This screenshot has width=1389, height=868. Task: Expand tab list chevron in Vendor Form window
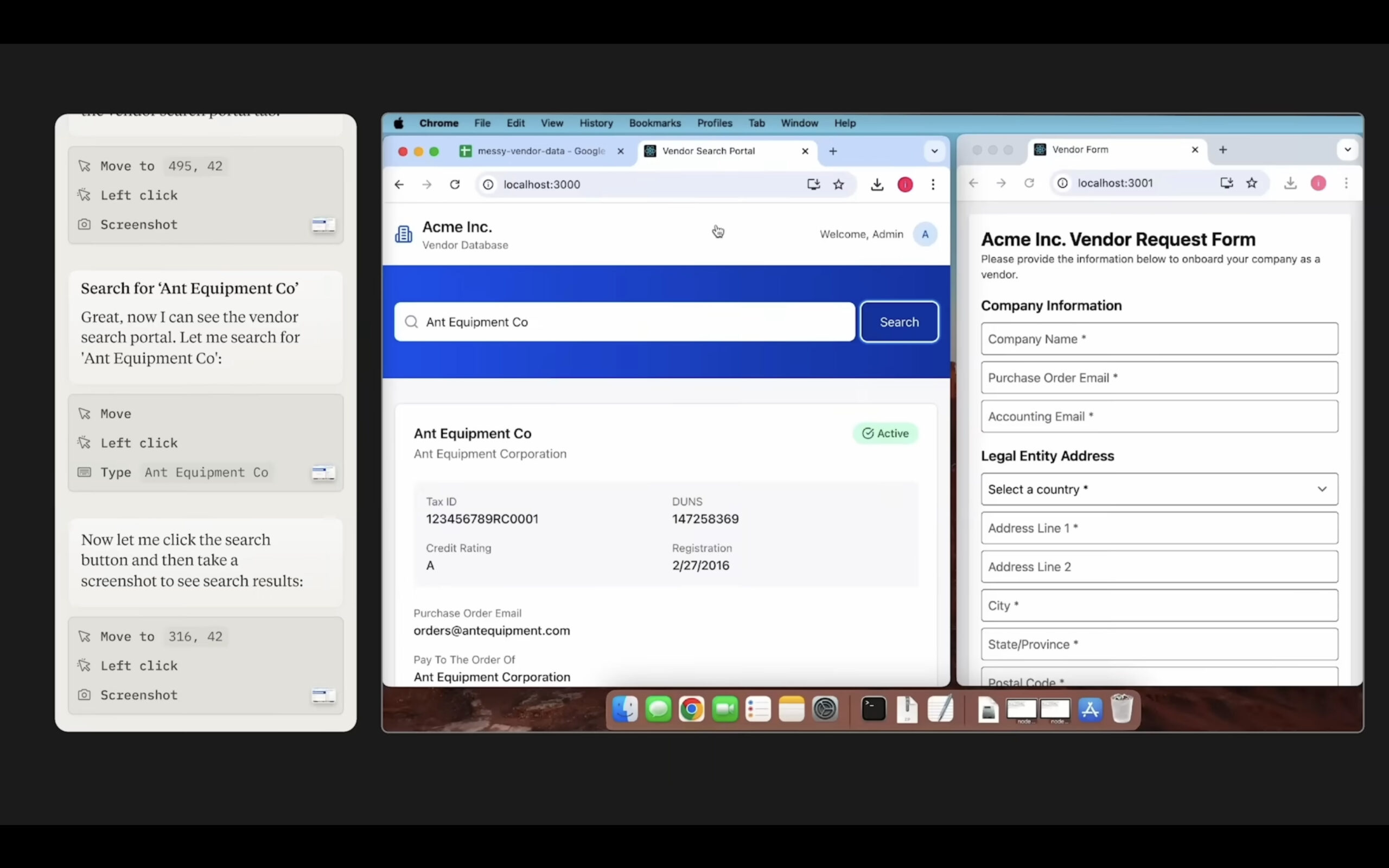tap(1347, 150)
